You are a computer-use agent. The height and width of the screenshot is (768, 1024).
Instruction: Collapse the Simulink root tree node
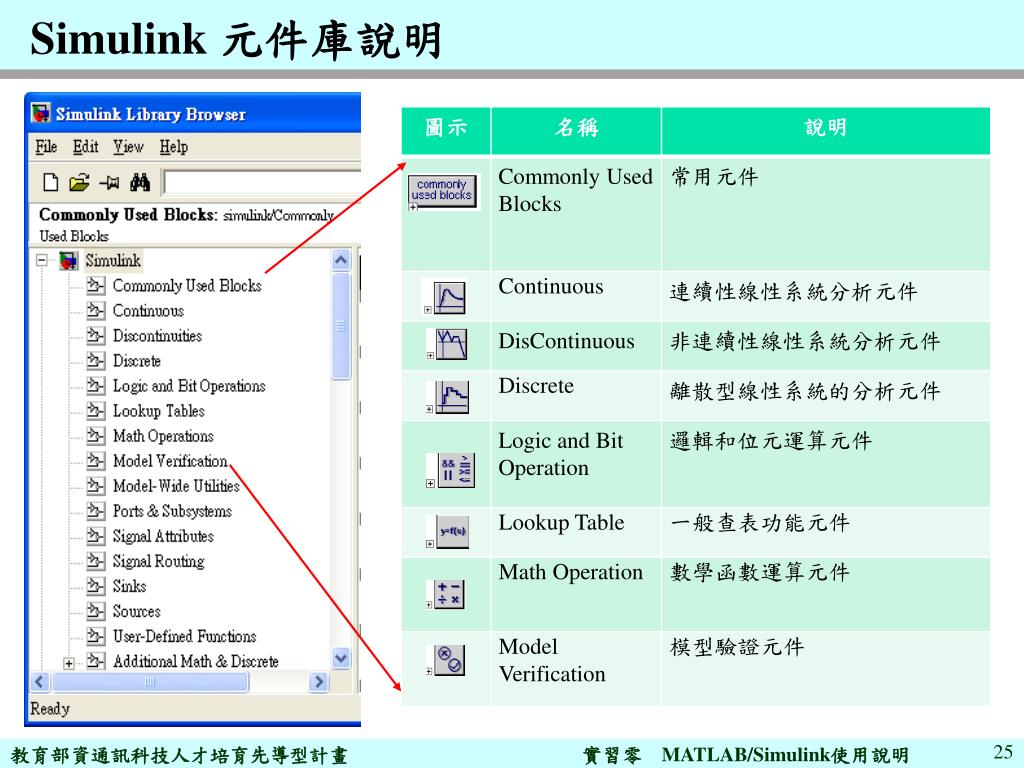click(42, 261)
